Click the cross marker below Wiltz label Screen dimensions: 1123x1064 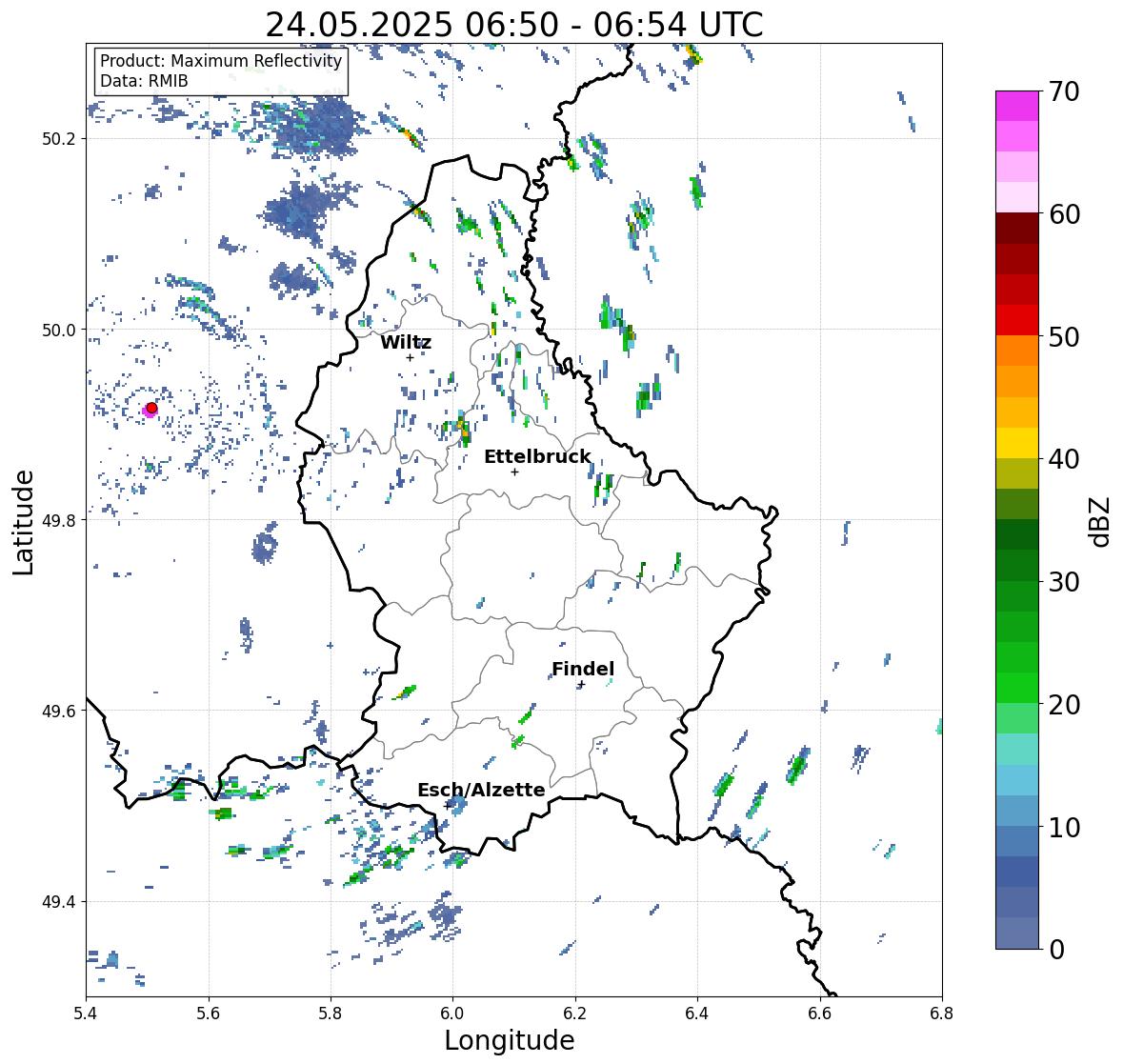click(410, 357)
